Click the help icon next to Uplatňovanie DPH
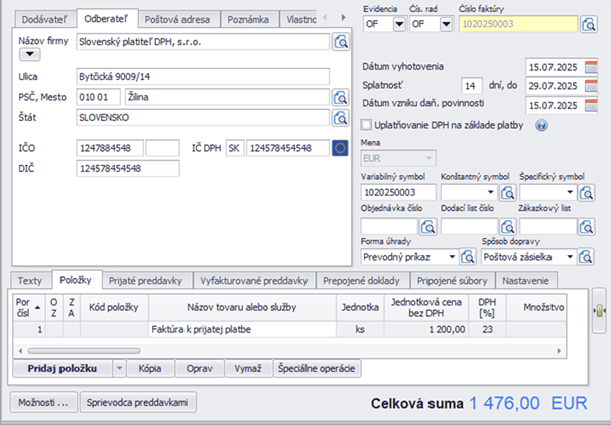611x425 pixels. (543, 125)
